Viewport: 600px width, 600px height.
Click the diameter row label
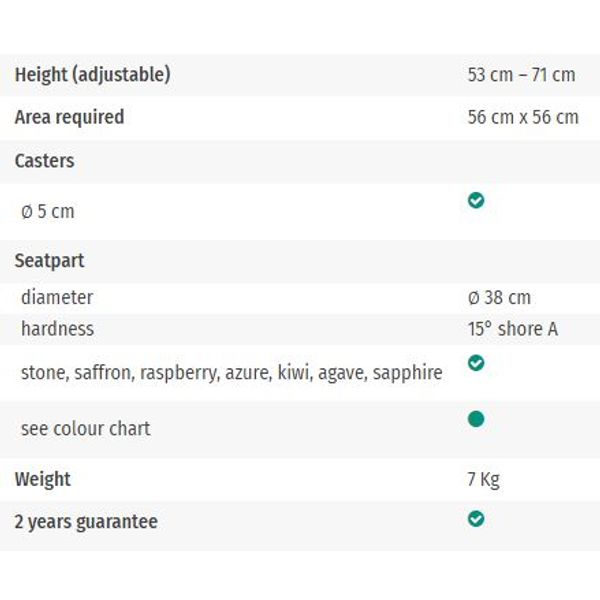(57, 297)
